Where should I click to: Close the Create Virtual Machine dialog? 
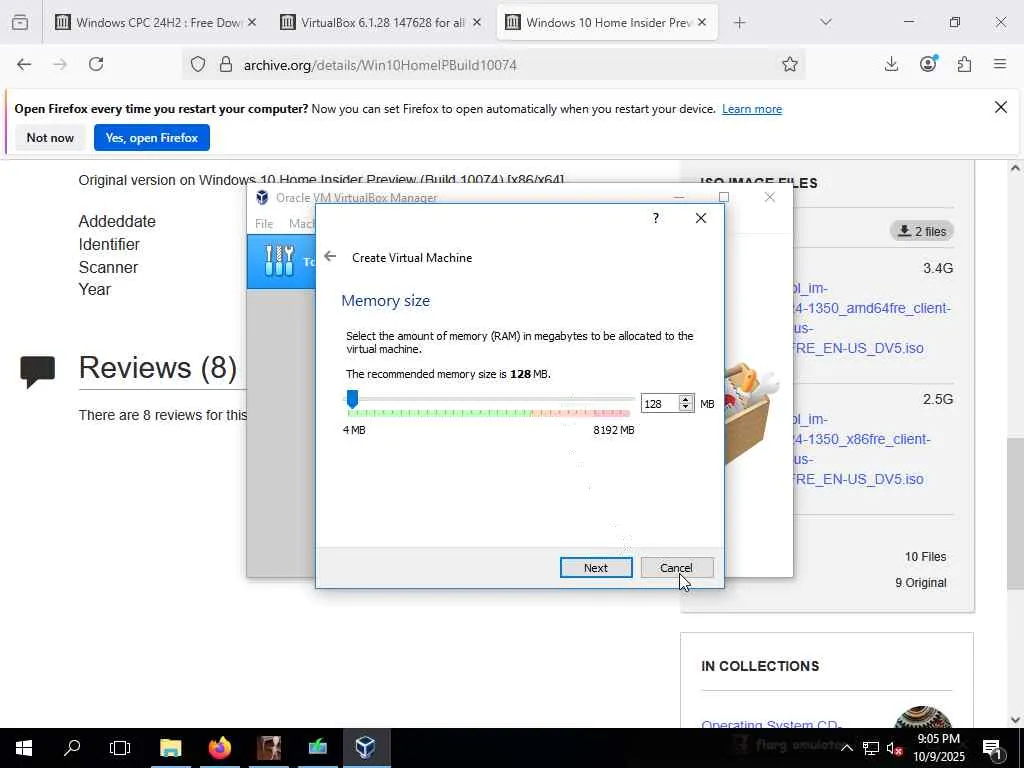click(x=701, y=218)
